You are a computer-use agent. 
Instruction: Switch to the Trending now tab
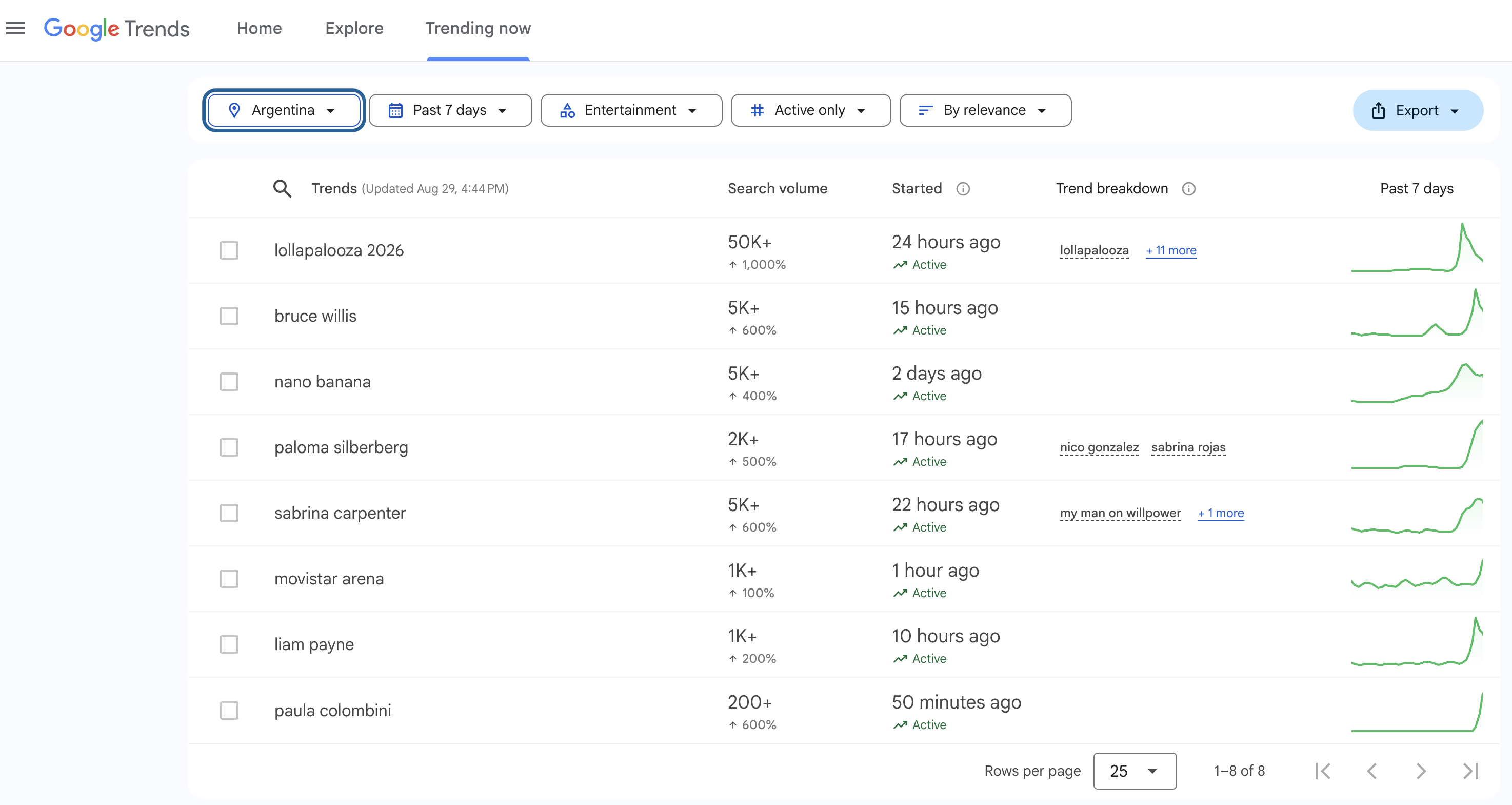(x=479, y=28)
